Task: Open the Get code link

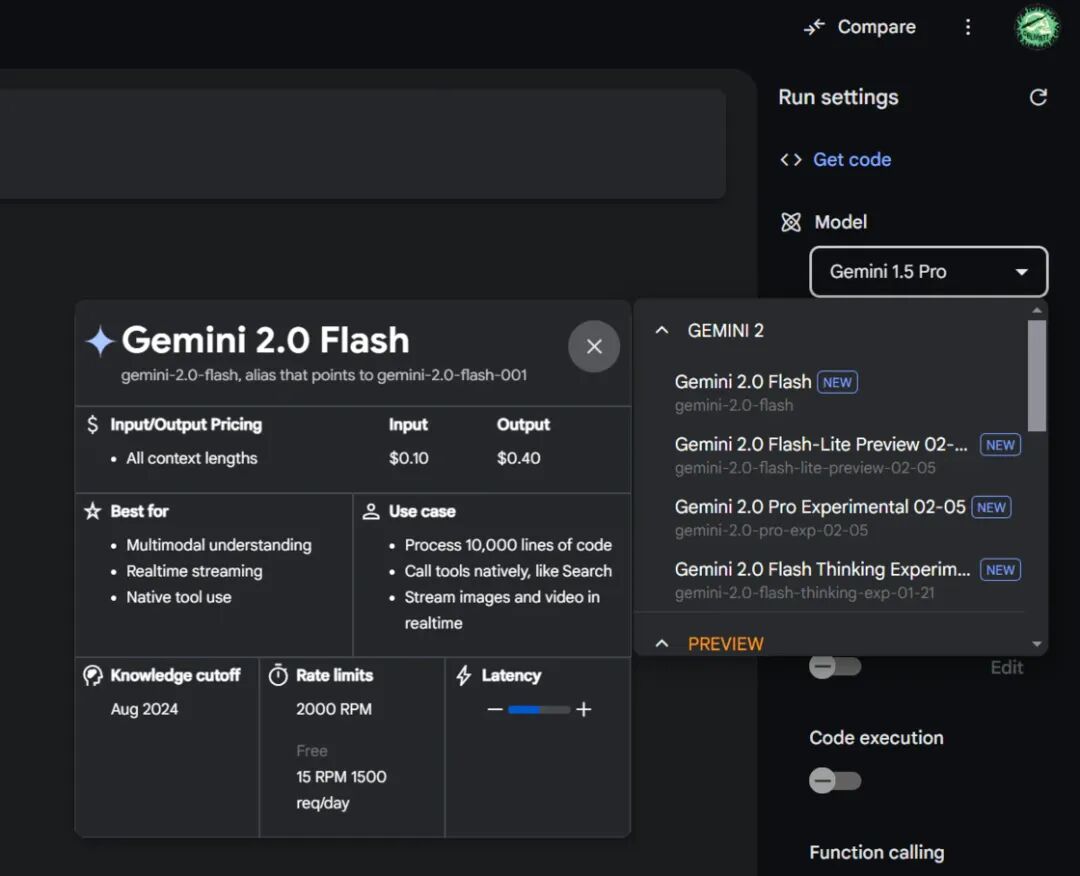Action: click(x=852, y=160)
